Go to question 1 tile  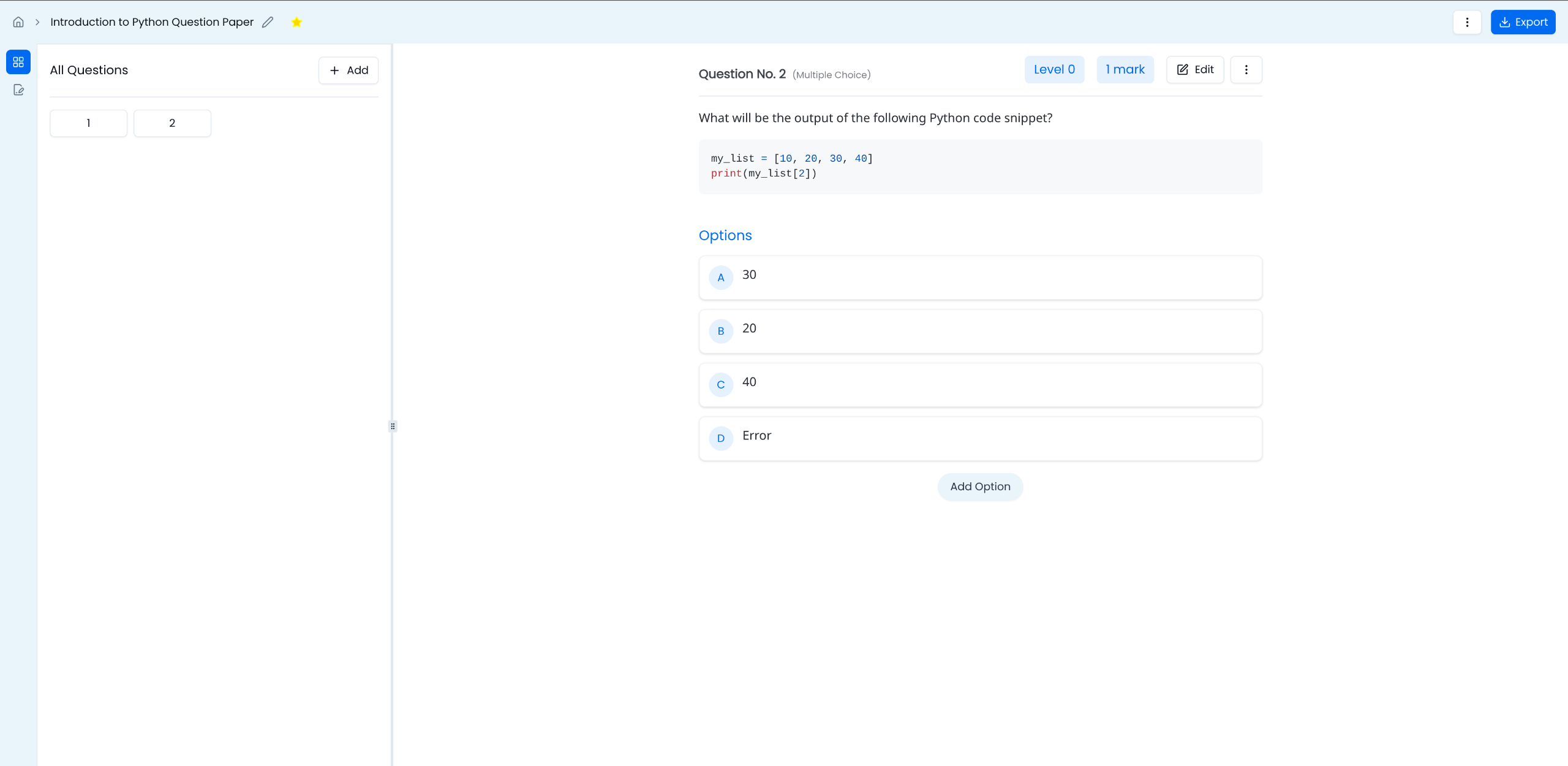tap(88, 123)
